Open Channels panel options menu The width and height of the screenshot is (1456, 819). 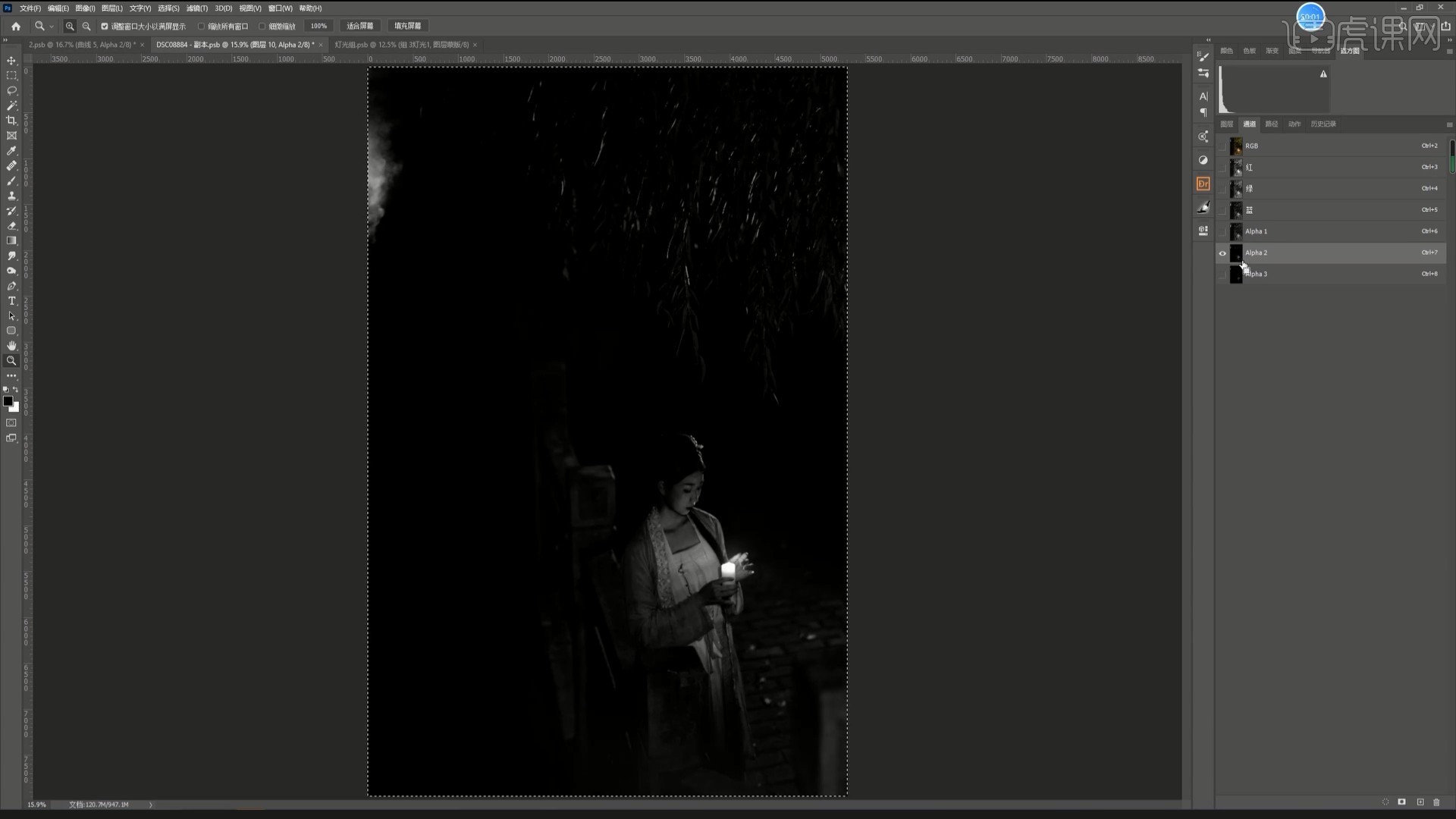pyautogui.click(x=1449, y=124)
